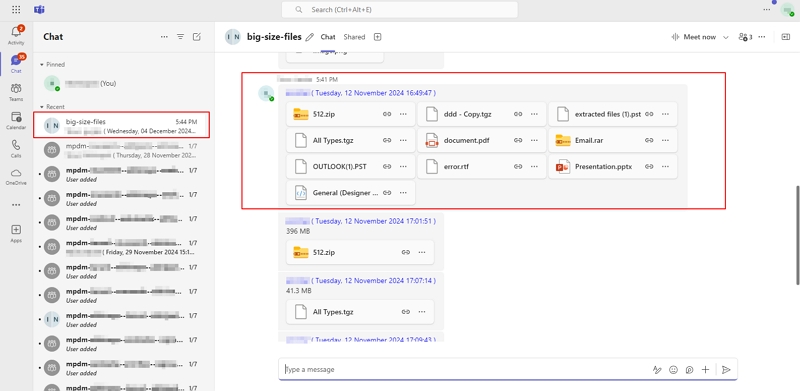Viewport: 800px width, 391px height.
Task: View participants icon showing 3 people
Action: [x=745, y=37]
